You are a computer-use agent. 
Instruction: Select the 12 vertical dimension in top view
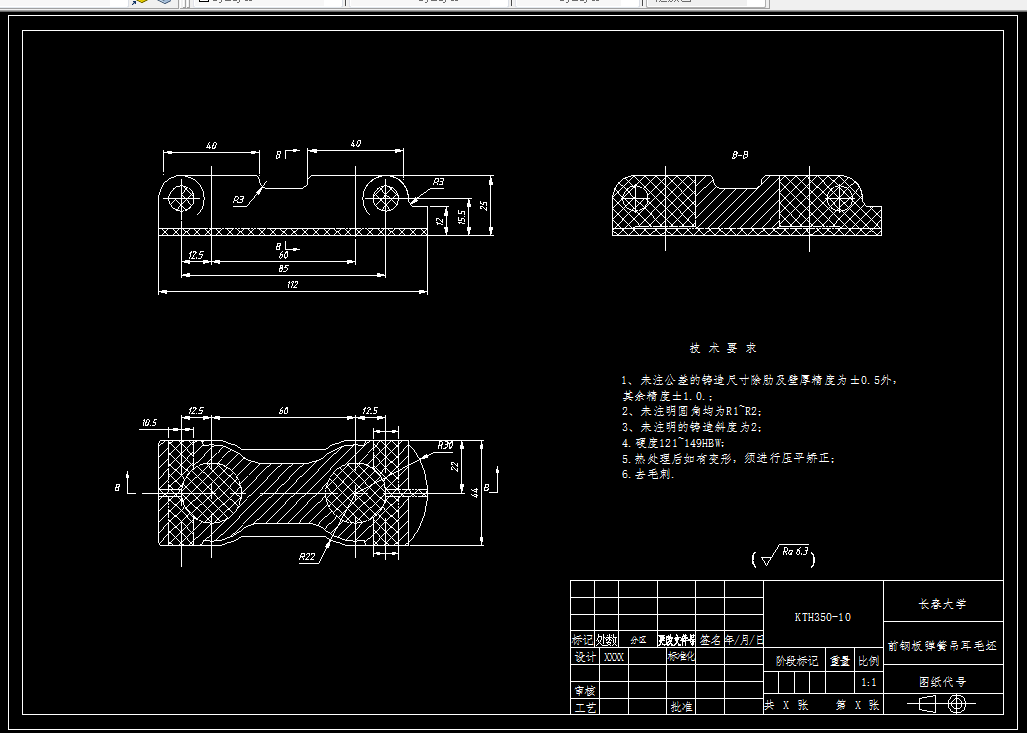441,221
